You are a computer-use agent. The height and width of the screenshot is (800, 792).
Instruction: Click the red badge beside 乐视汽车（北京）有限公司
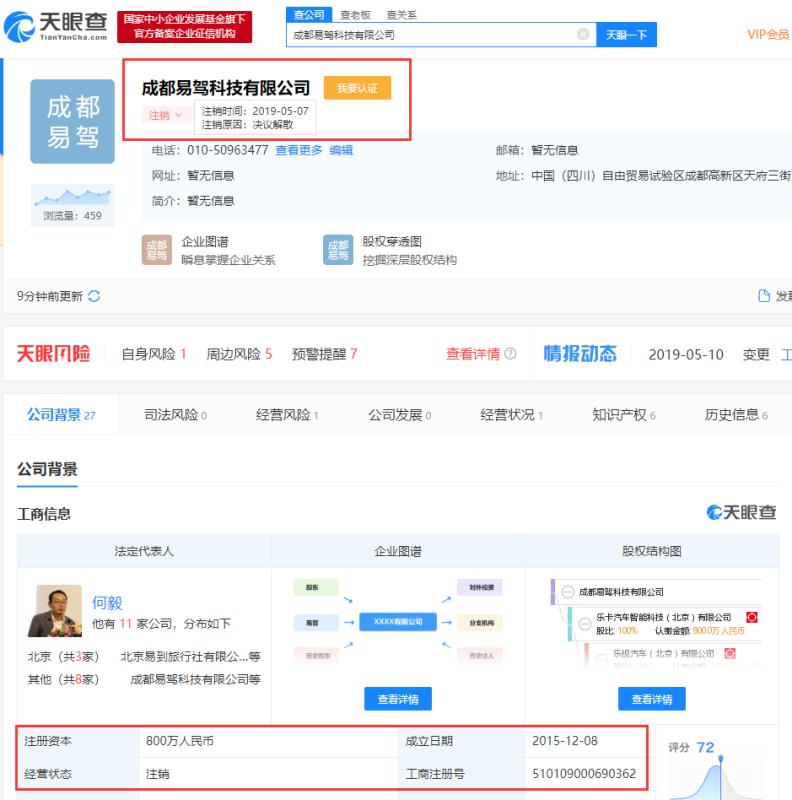click(x=730, y=653)
